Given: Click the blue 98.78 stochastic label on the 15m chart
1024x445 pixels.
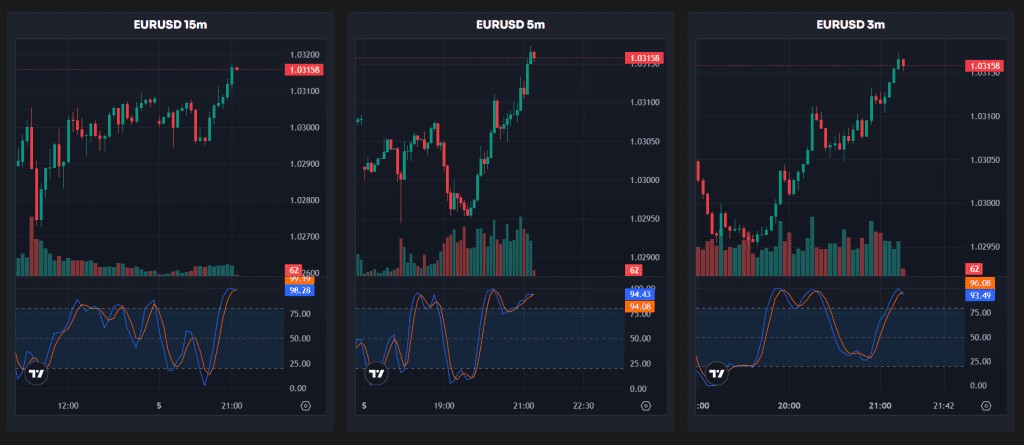Looking at the screenshot, I should (300, 290).
